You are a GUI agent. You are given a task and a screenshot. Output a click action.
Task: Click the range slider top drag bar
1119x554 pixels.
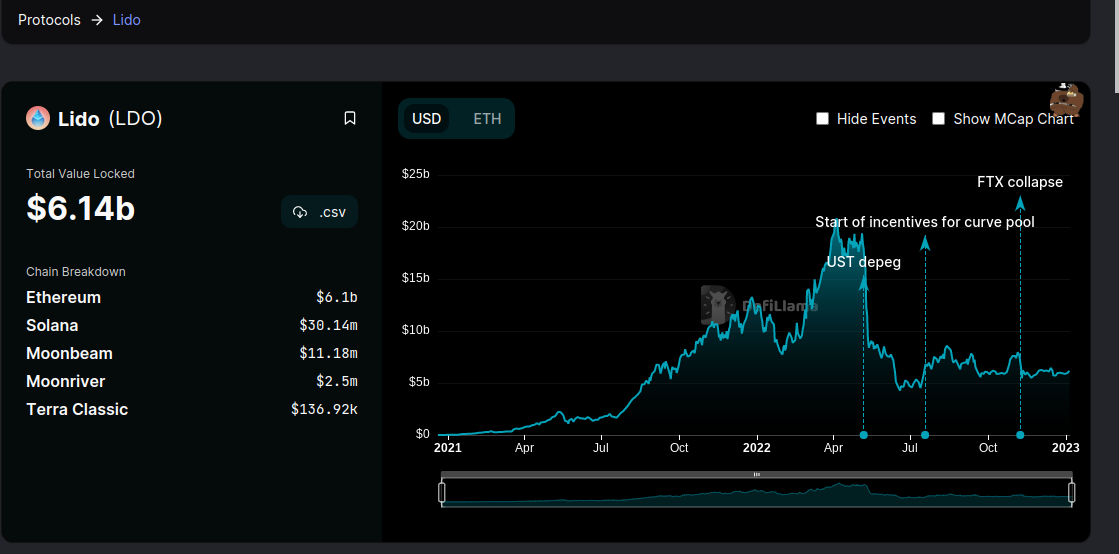click(x=756, y=474)
